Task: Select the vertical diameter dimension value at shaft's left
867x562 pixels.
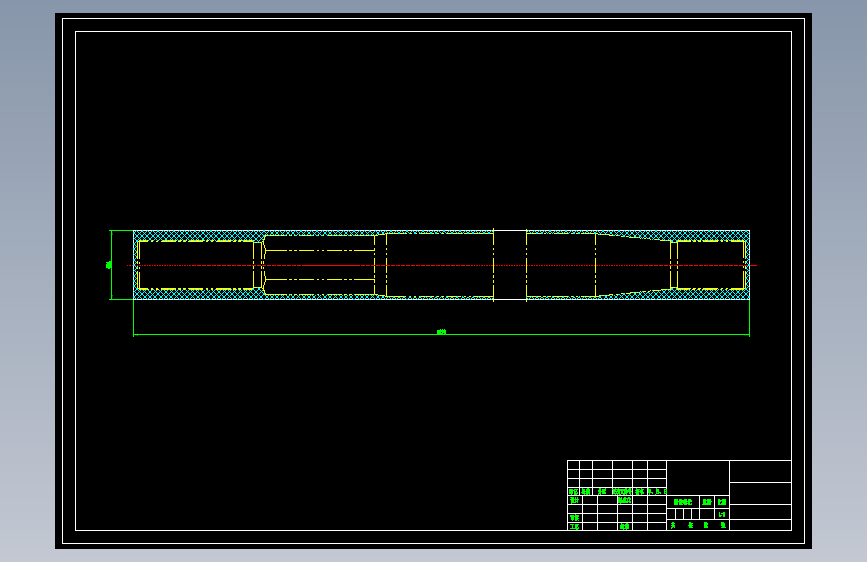Action: point(108,265)
